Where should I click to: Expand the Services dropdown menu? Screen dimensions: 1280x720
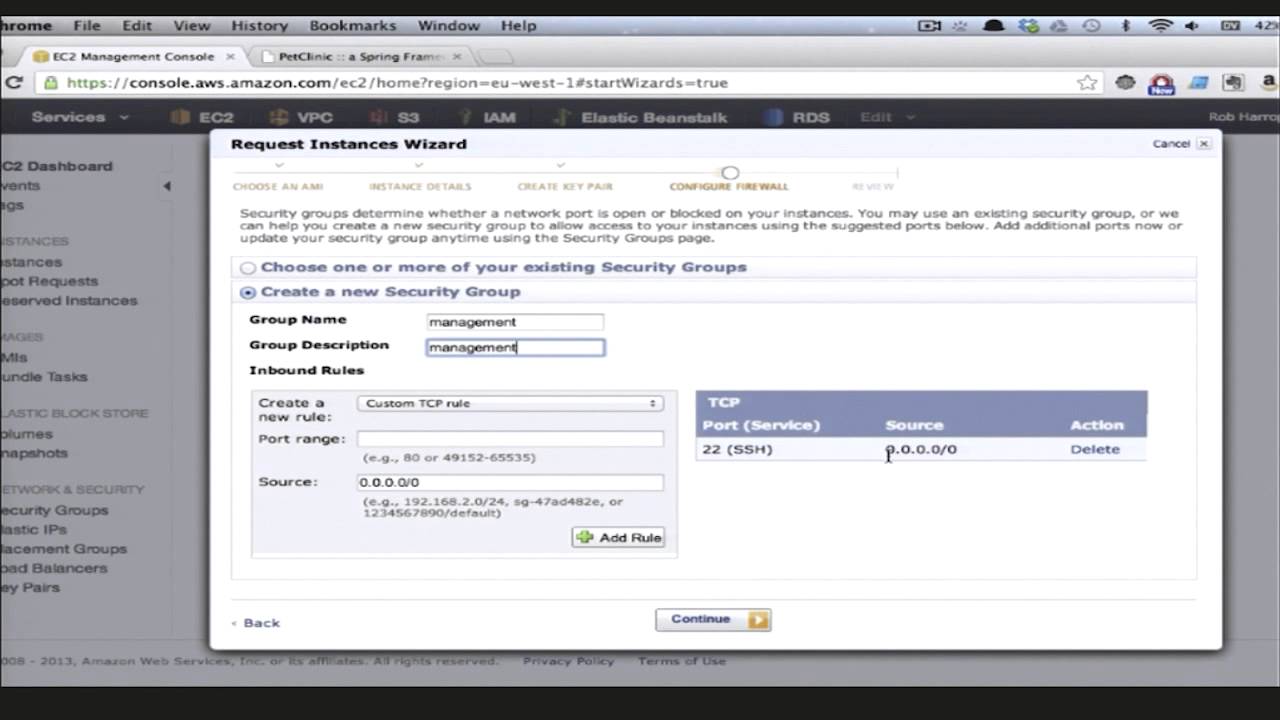pyautogui.click(x=80, y=117)
